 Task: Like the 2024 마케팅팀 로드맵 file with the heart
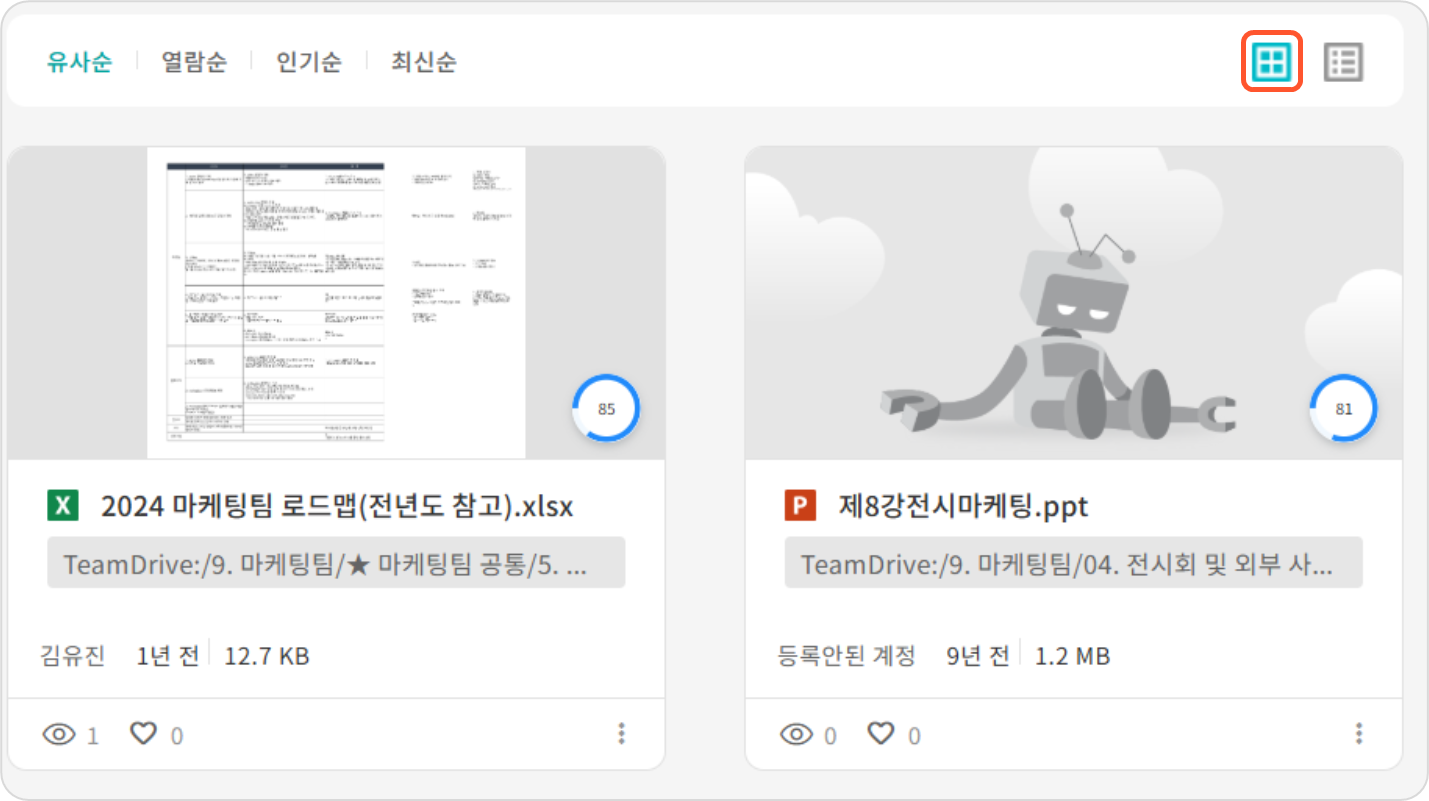click(144, 734)
